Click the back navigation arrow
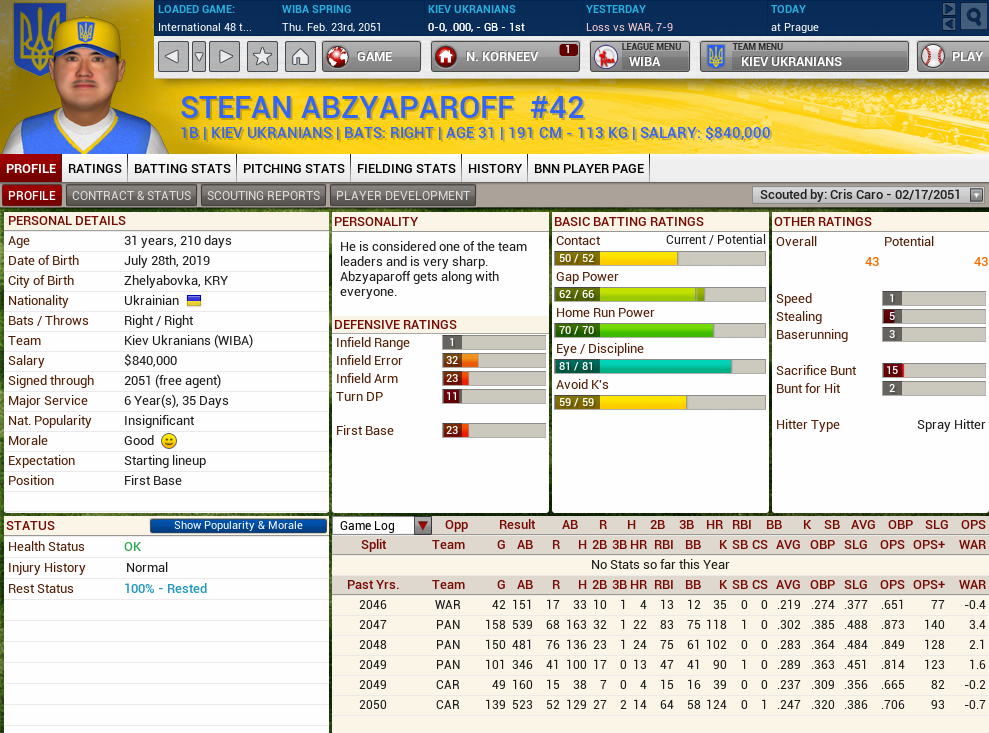989x733 pixels. 173,57
